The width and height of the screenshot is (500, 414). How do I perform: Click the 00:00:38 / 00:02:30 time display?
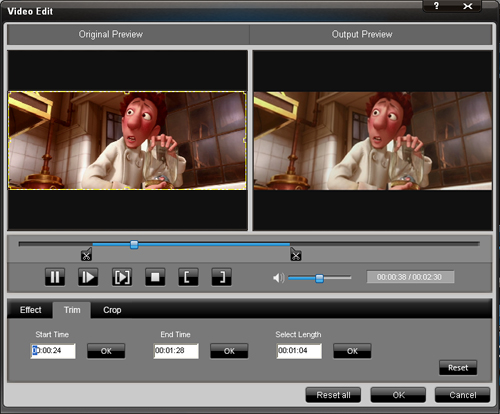(x=410, y=277)
